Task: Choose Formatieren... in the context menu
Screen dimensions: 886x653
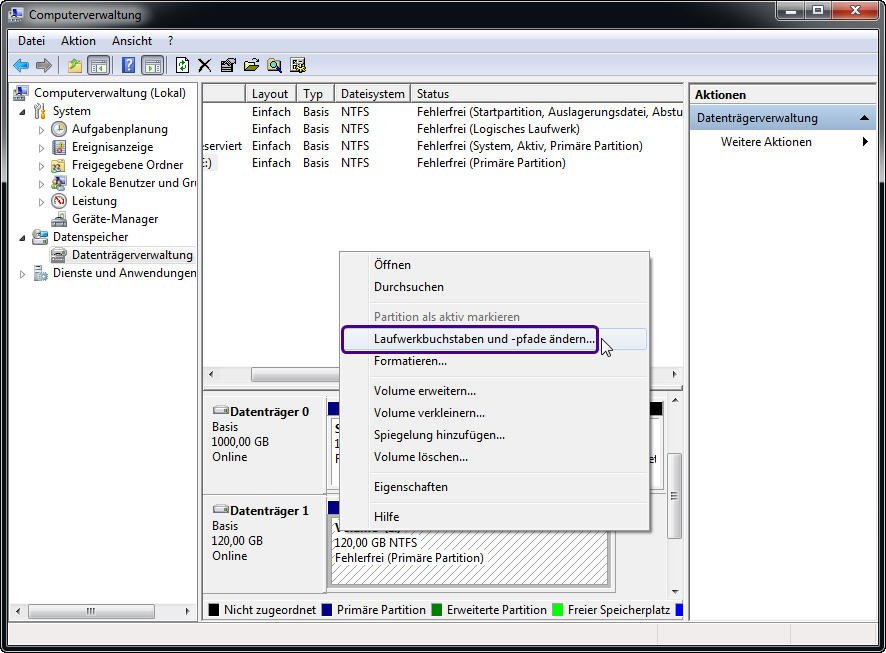Action: (494, 361)
